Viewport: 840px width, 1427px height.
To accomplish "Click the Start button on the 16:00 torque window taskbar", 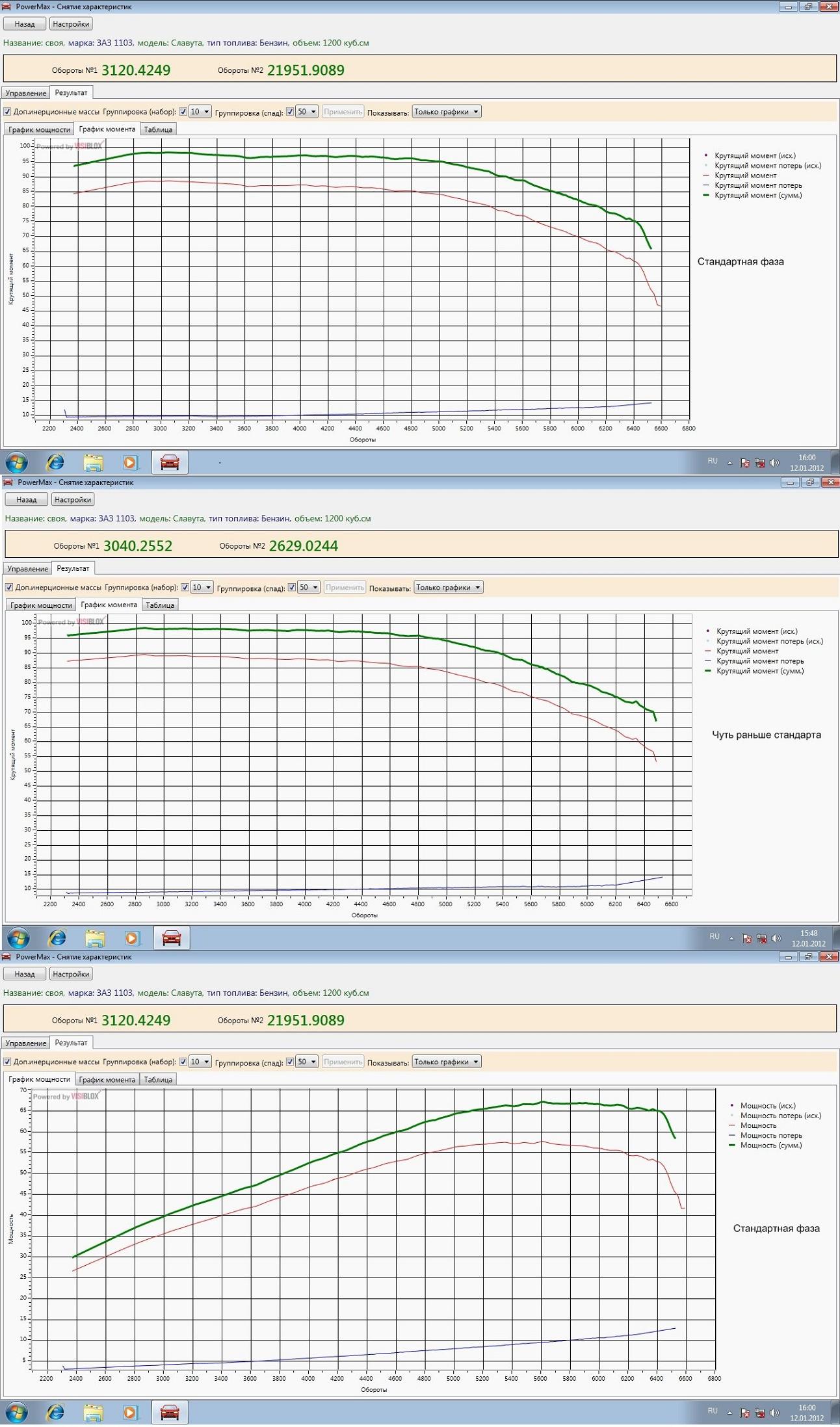I will click(x=16, y=462).
